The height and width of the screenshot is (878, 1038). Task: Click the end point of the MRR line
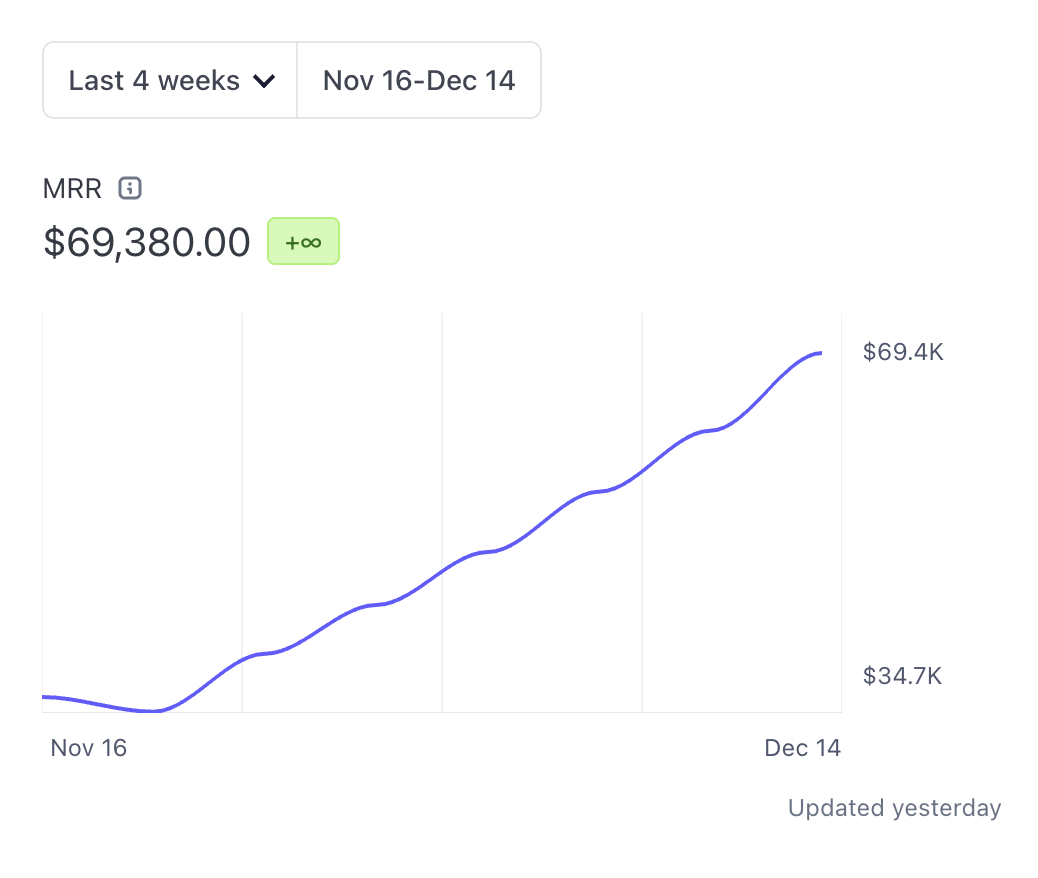click(820, 353)
